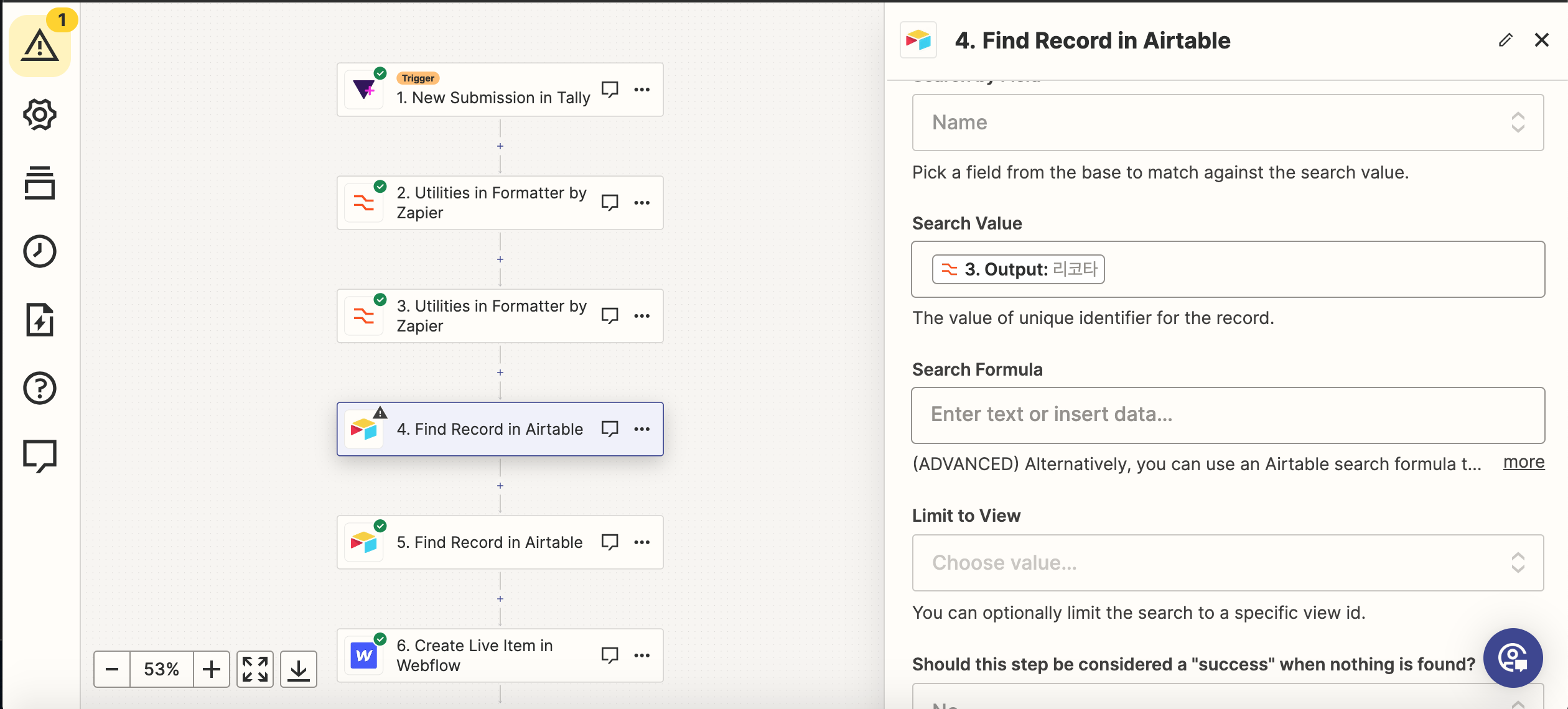The height and width of the screenshot is (709, 1568).
Task: Click the Find Record in Airtable step 4 icon
Action: point(365,428)
